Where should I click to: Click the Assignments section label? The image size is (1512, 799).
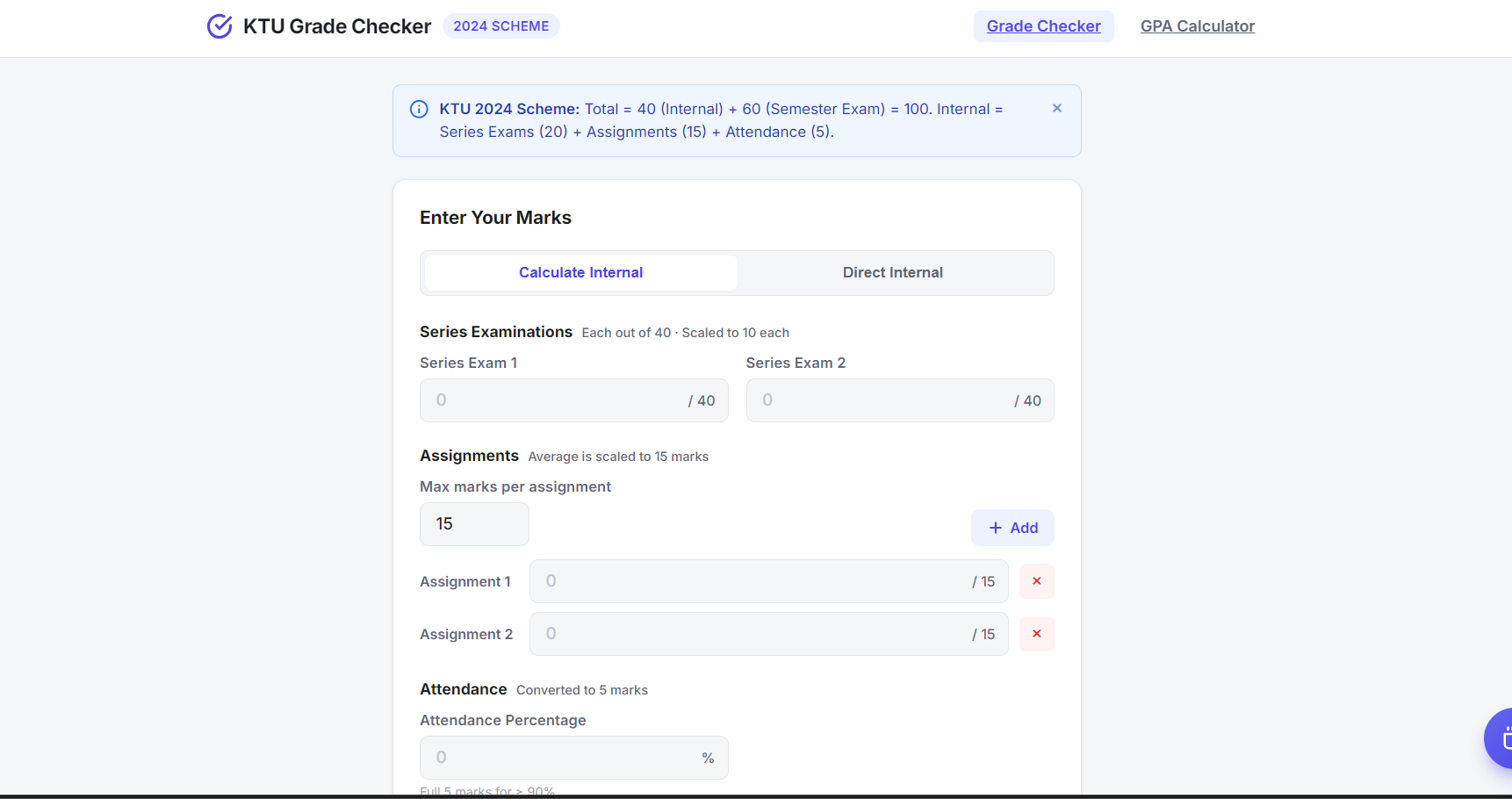[469, 456]
